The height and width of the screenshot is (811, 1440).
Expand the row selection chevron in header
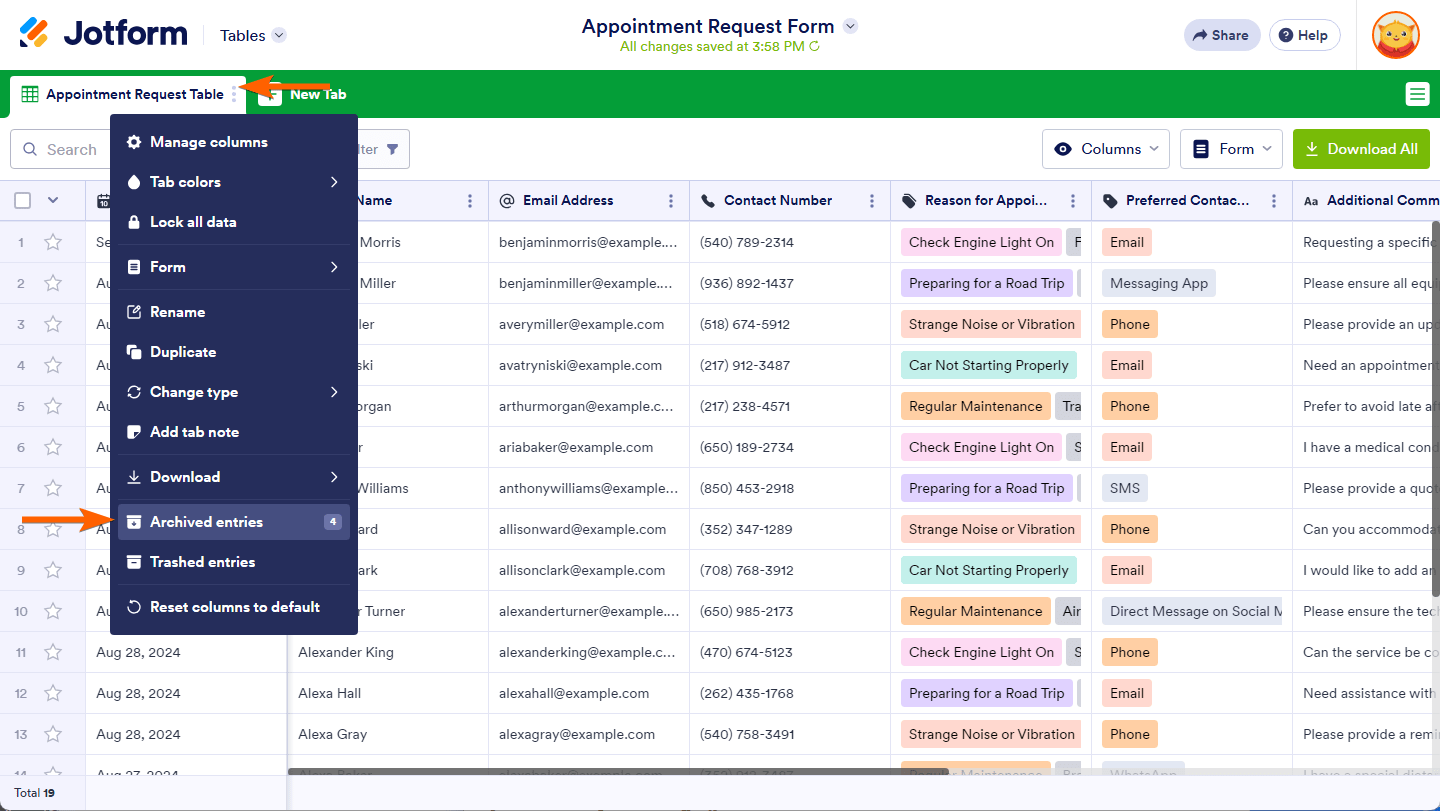click(x=53, y=201)
